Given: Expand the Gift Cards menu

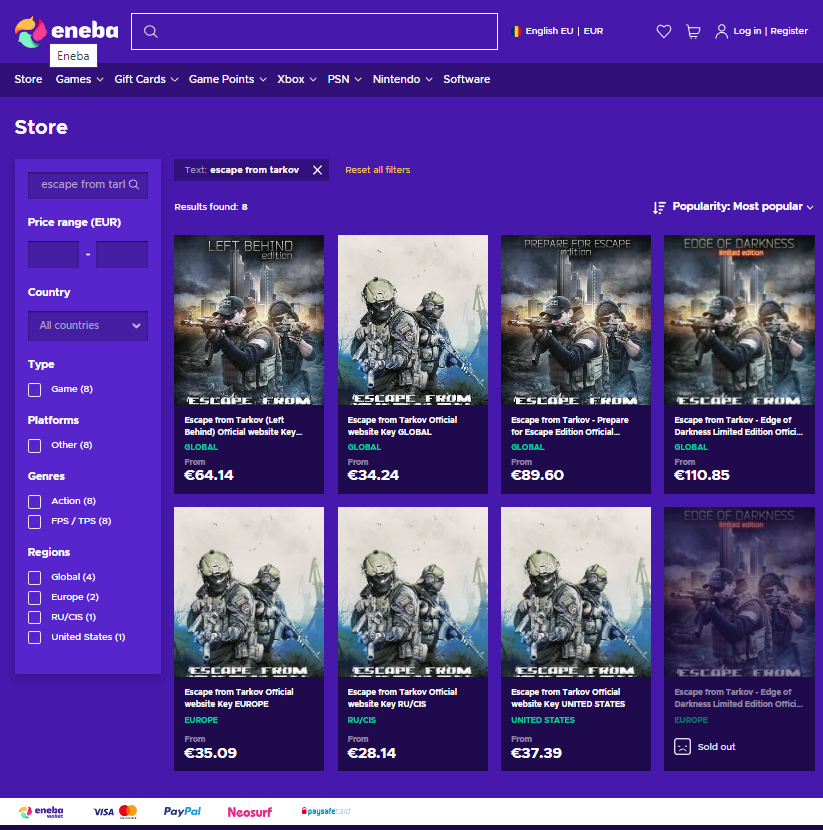Looking at the screenshot, I should click(146, 79).
